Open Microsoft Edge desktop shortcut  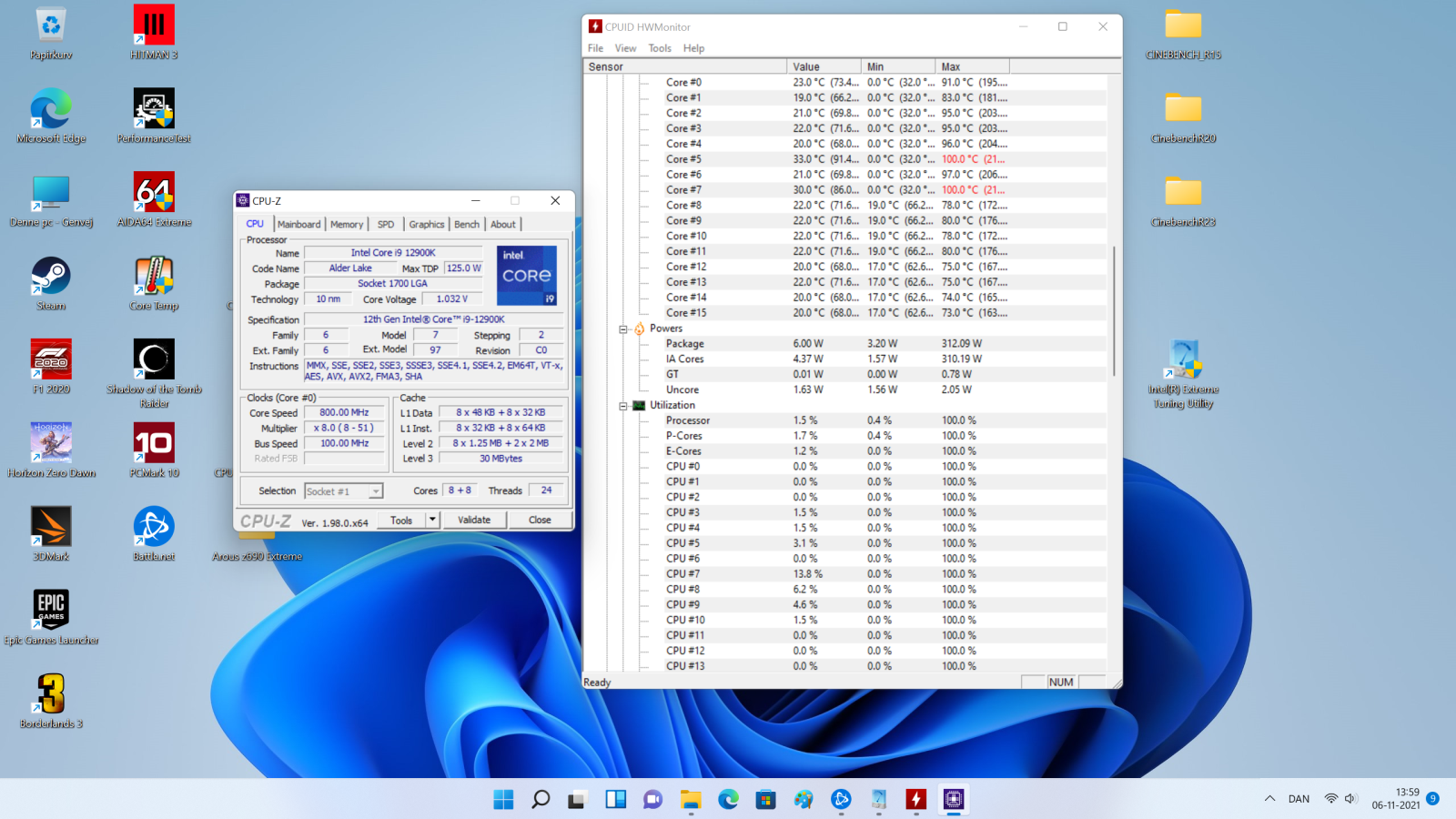pyautogui.click(x=51, y=116)
